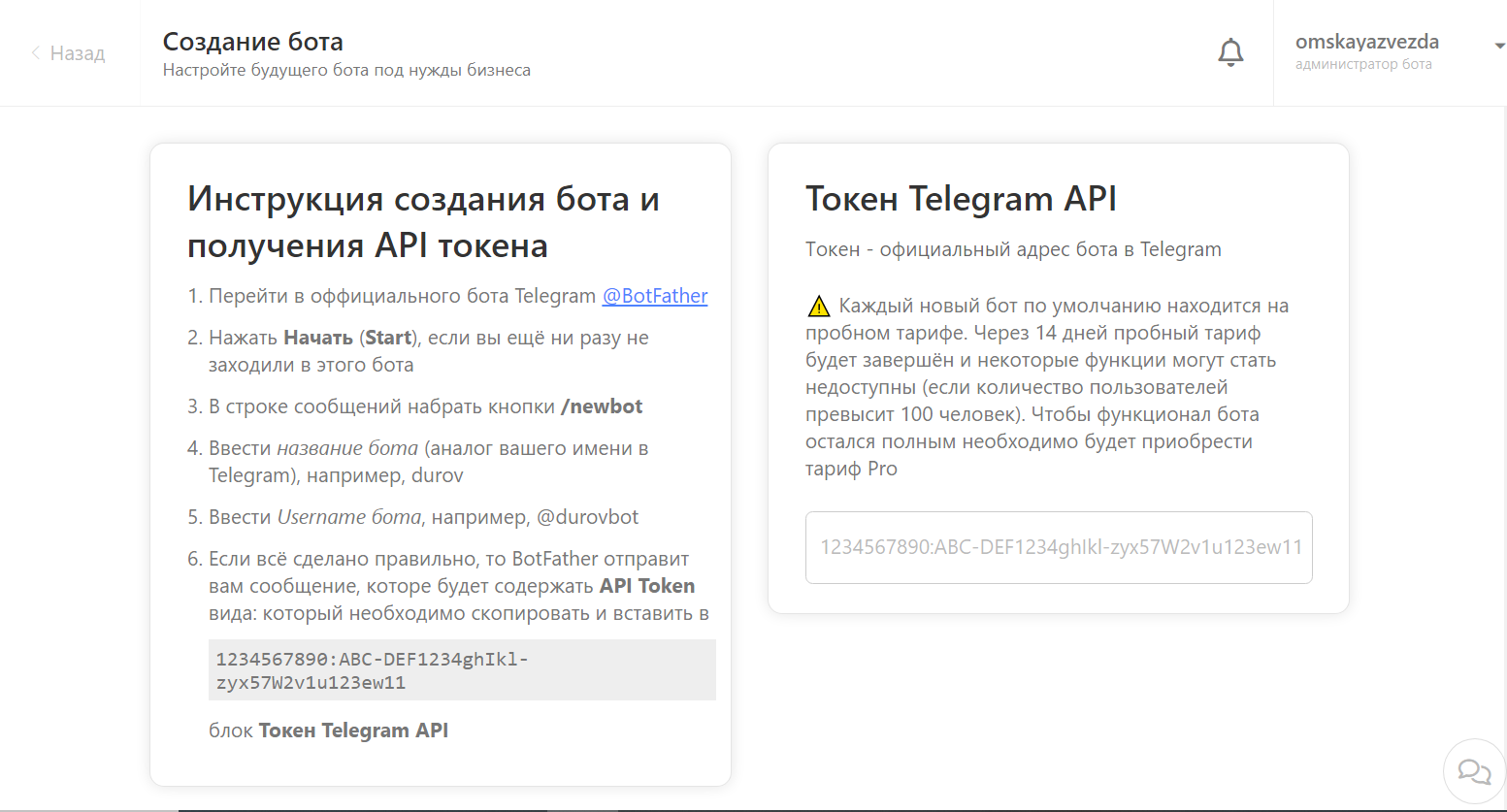
Task: Expand the omskayazvezda account dropdown
Action: coord(1498,46)
